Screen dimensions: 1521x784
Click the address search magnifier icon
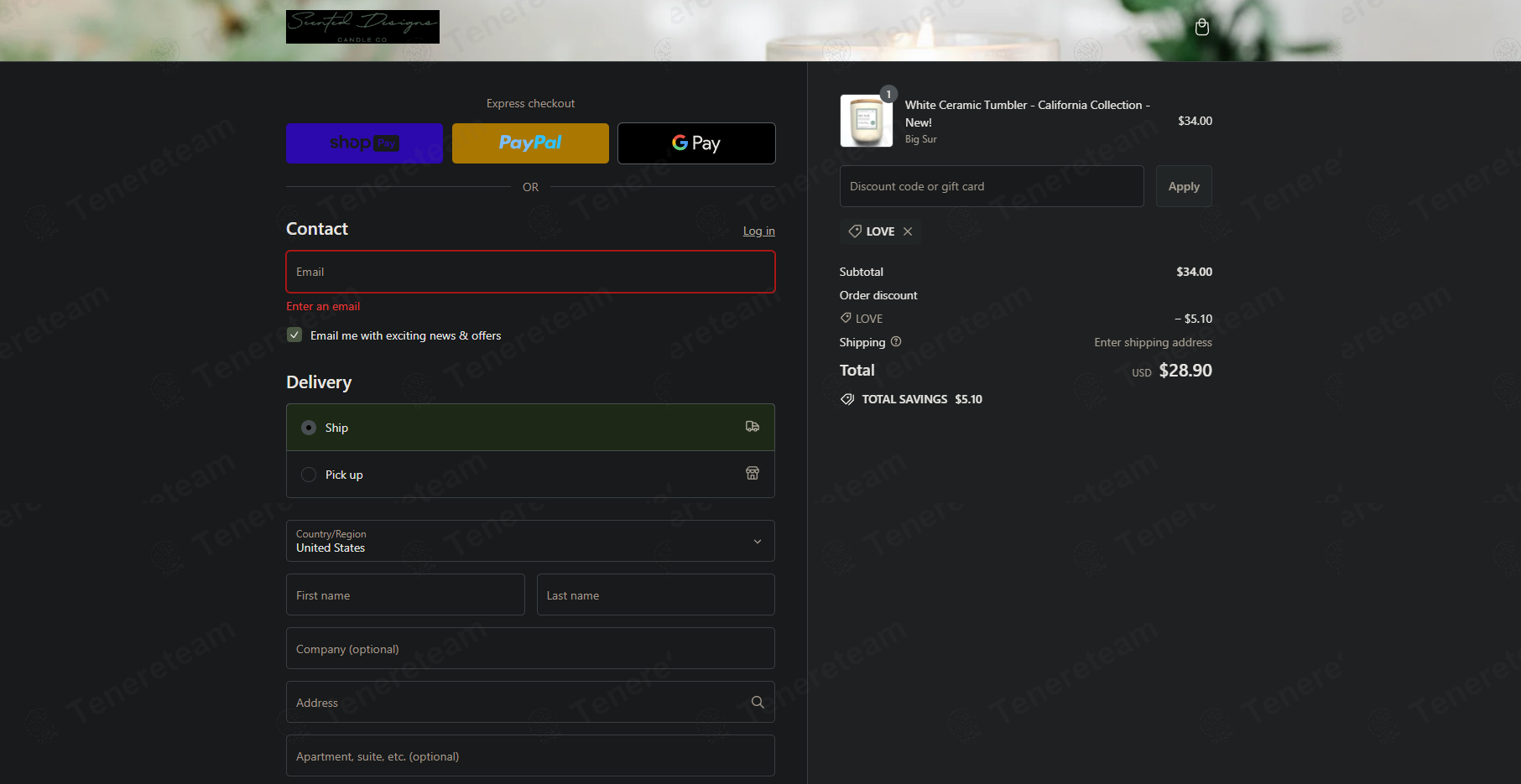[758, 703]
